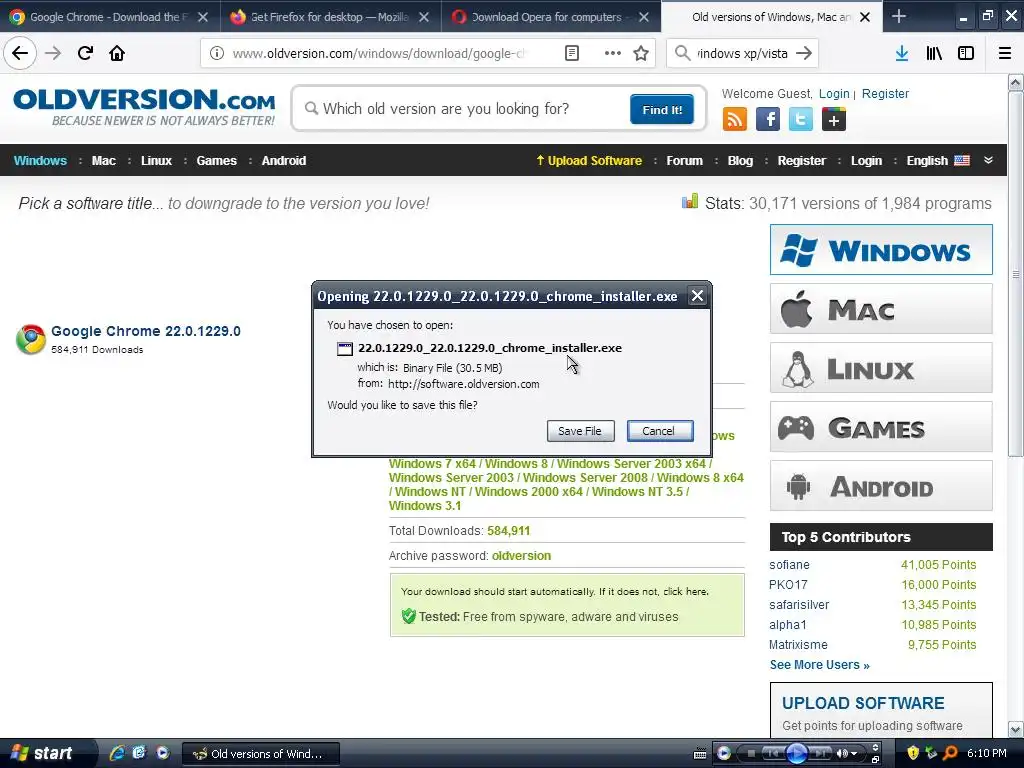1024x768 pixels.
Task: Click the Register link beside Welcome Guest
Action: point(885,94)
